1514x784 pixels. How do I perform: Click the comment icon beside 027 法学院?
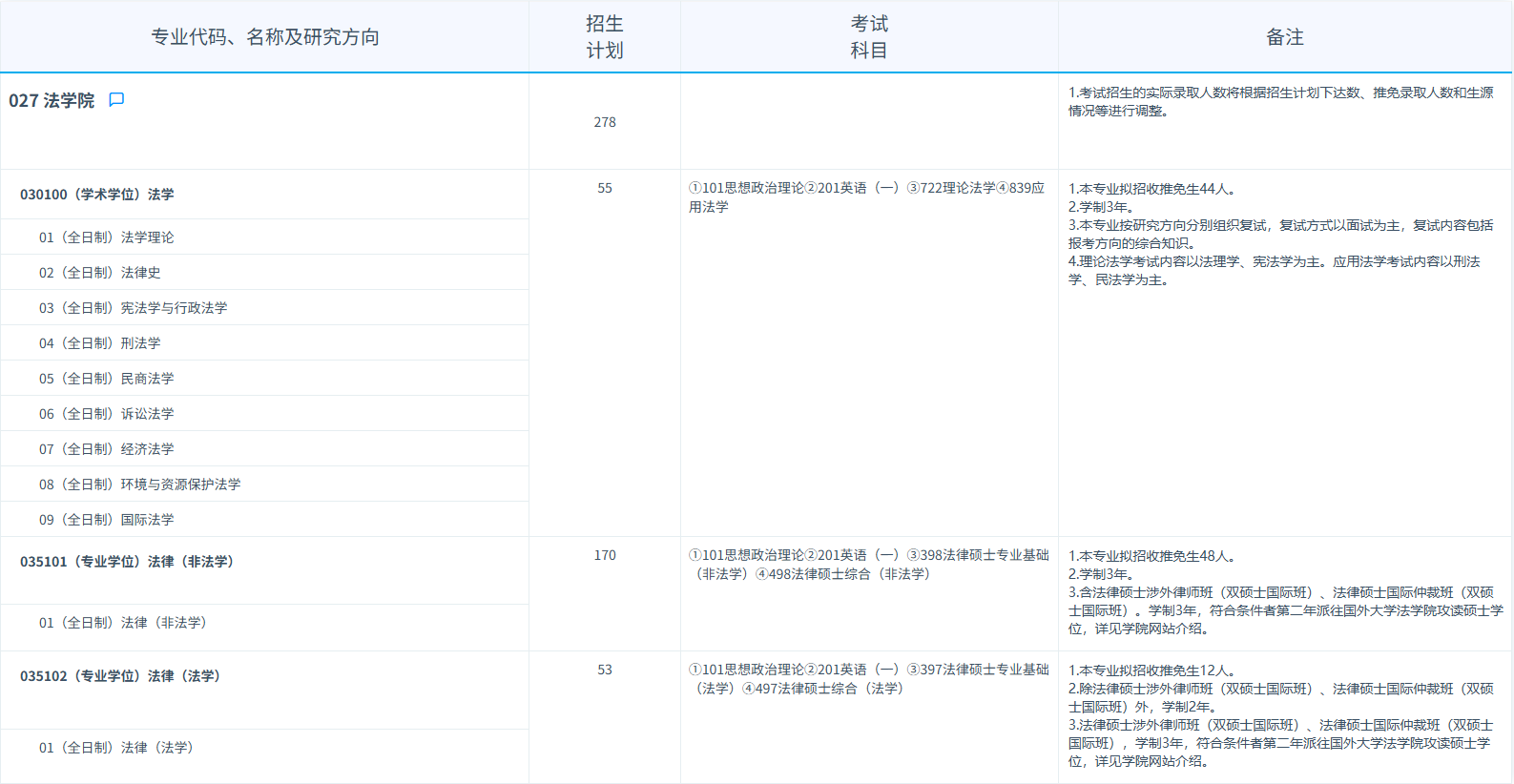pyautogui.click(x=116, y=100)
